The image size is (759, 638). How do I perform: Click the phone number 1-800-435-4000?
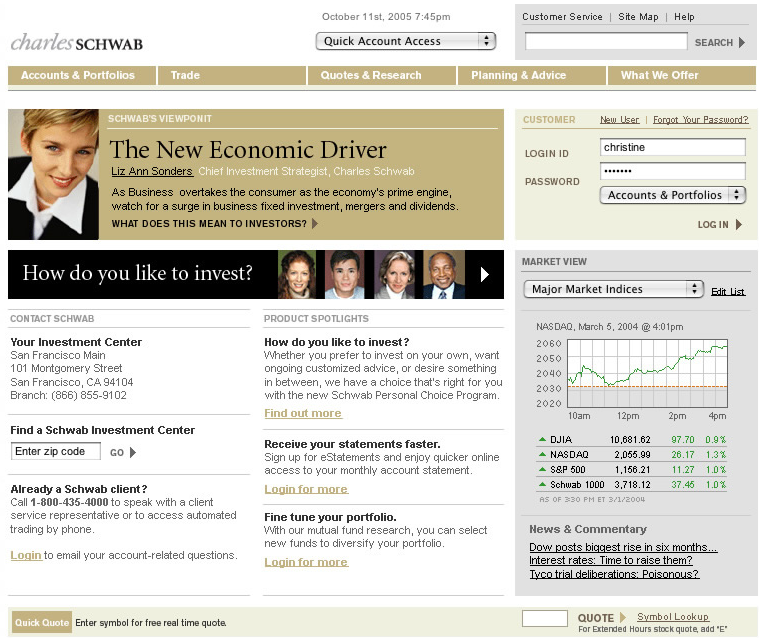[69, 502]
